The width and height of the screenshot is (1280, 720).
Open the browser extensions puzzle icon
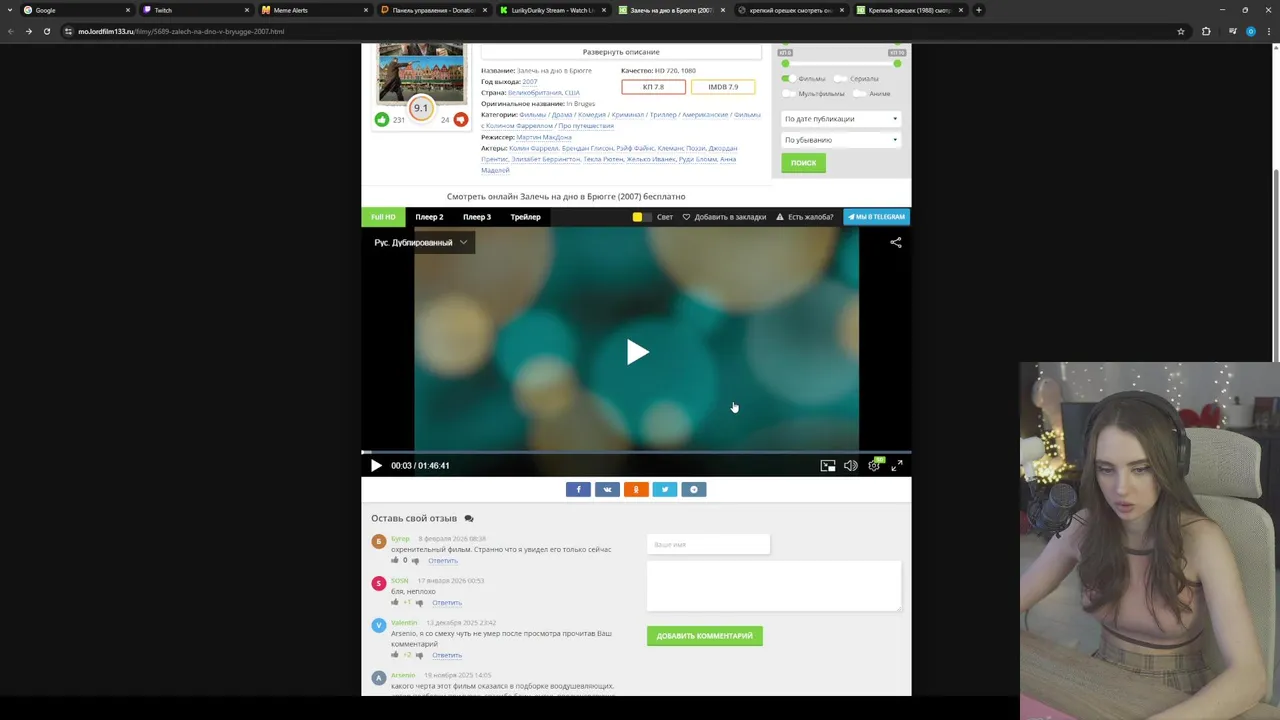point(1206,31)
